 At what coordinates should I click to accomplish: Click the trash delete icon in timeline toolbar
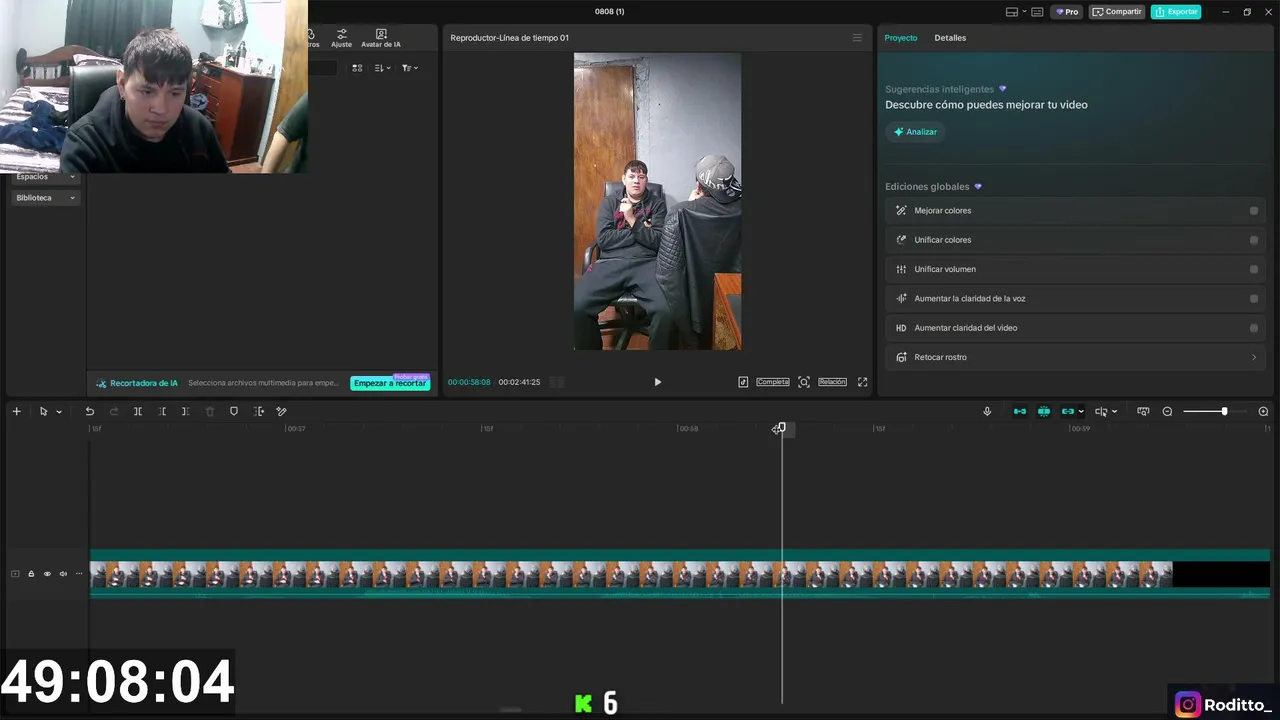(210, 411)
